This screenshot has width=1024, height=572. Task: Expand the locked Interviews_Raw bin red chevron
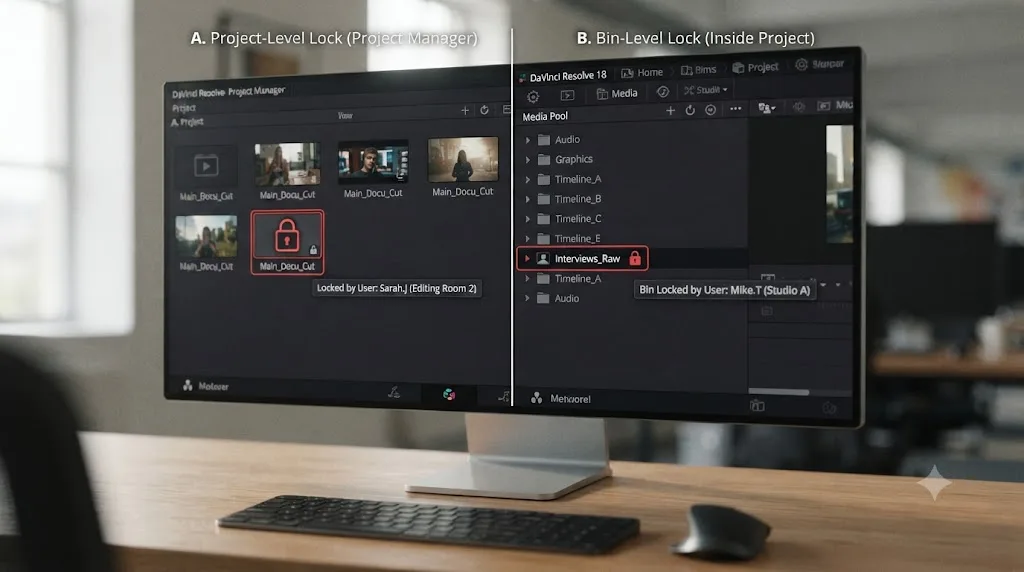pos(527,259)
